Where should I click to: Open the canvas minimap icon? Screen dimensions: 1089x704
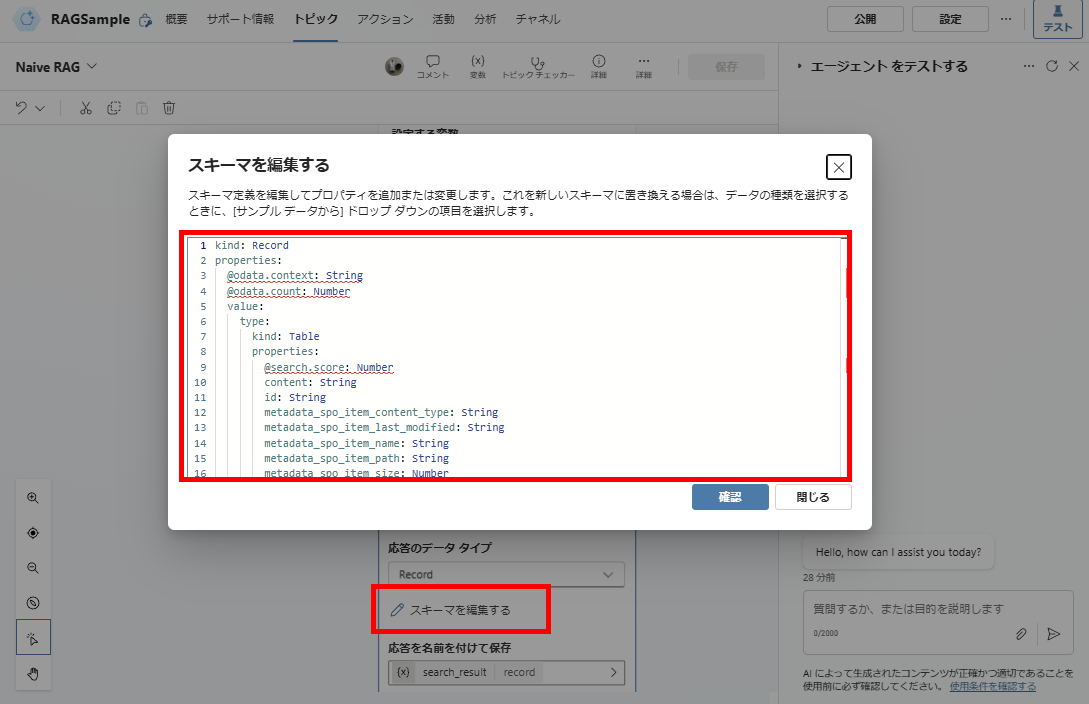33,602
